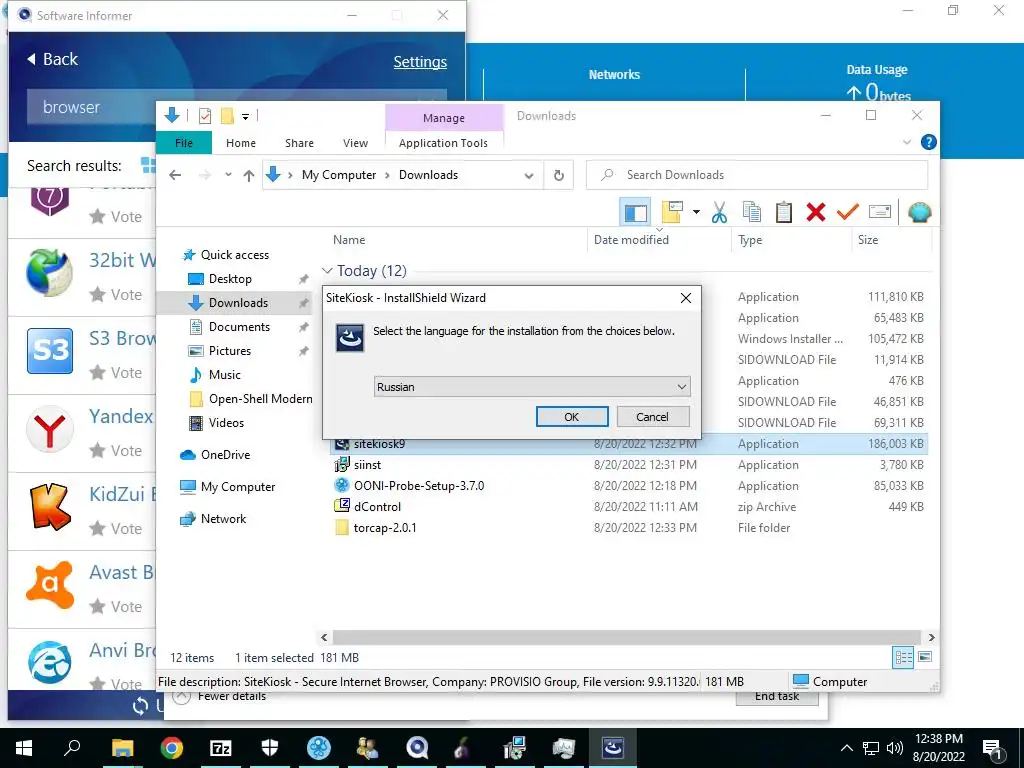Select Documents in navigation pane

click(238, 327)
